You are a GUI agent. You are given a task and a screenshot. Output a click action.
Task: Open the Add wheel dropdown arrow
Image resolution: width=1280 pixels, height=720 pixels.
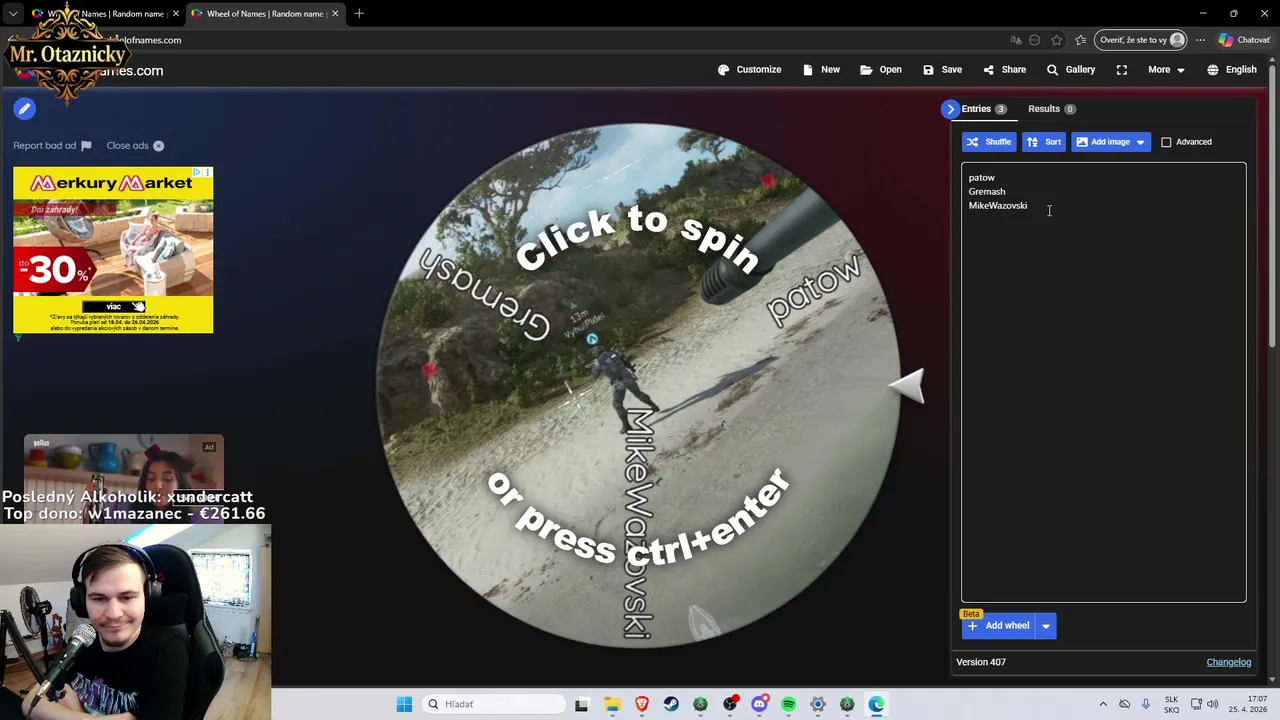(1046, 626)
